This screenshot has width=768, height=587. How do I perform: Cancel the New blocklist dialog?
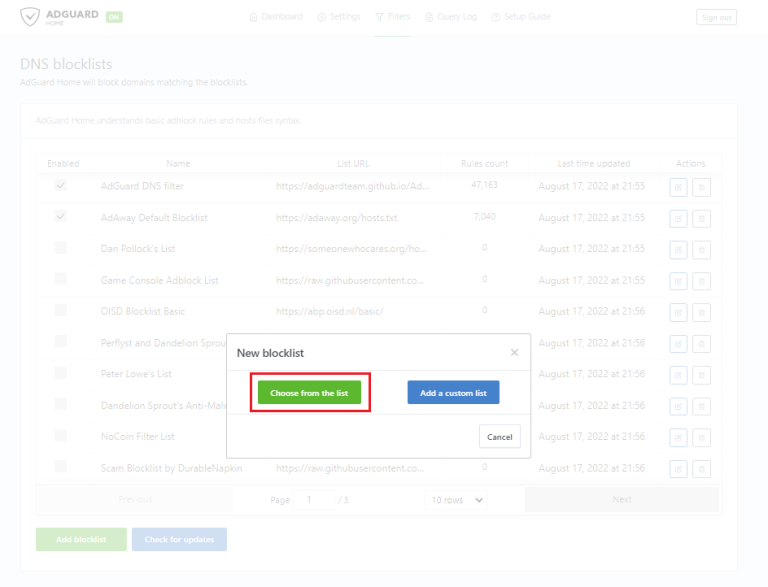point(499,437)
